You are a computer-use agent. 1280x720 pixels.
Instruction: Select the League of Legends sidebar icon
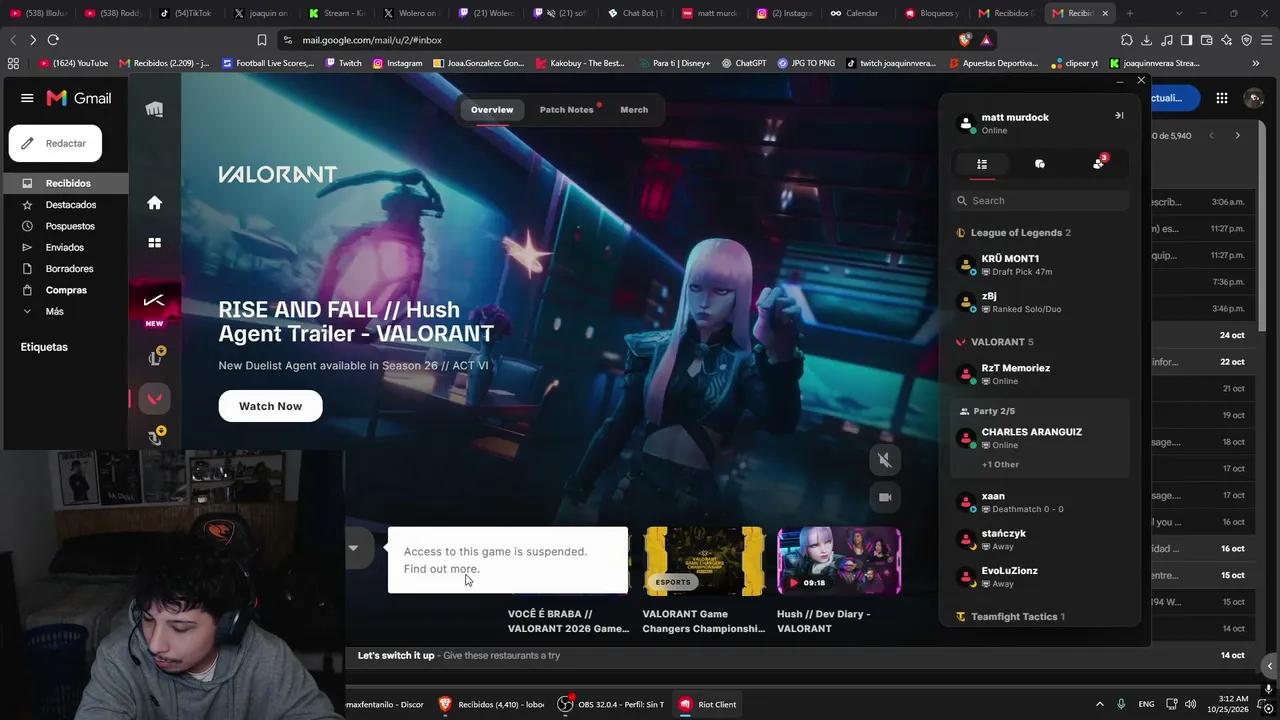pyautogui.click(x=155, y=357)
